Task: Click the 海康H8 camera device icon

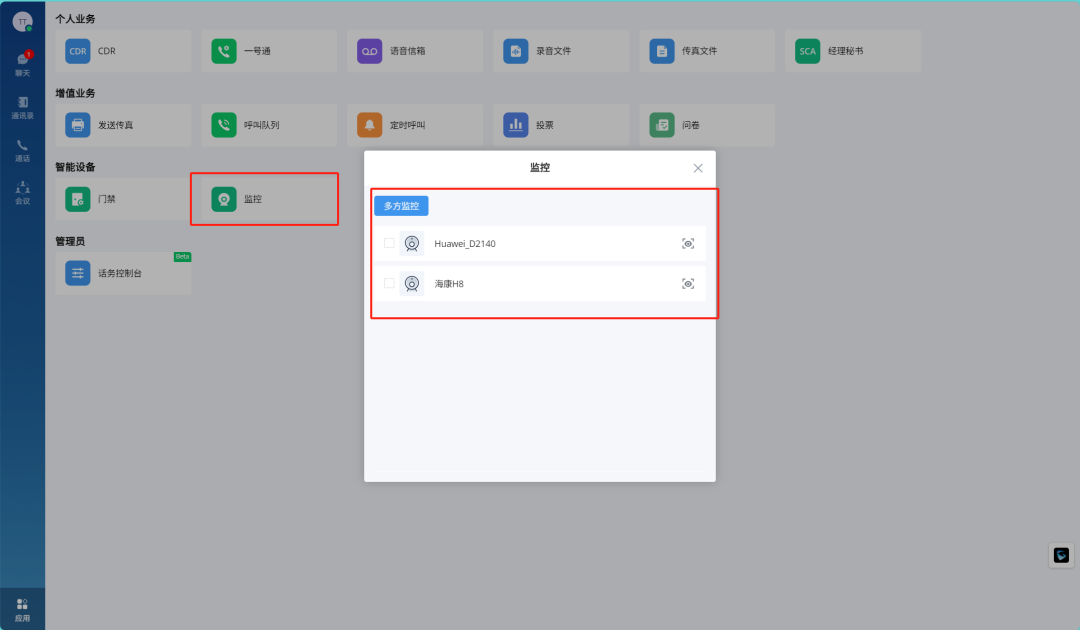Action: (x=412, y=284)
